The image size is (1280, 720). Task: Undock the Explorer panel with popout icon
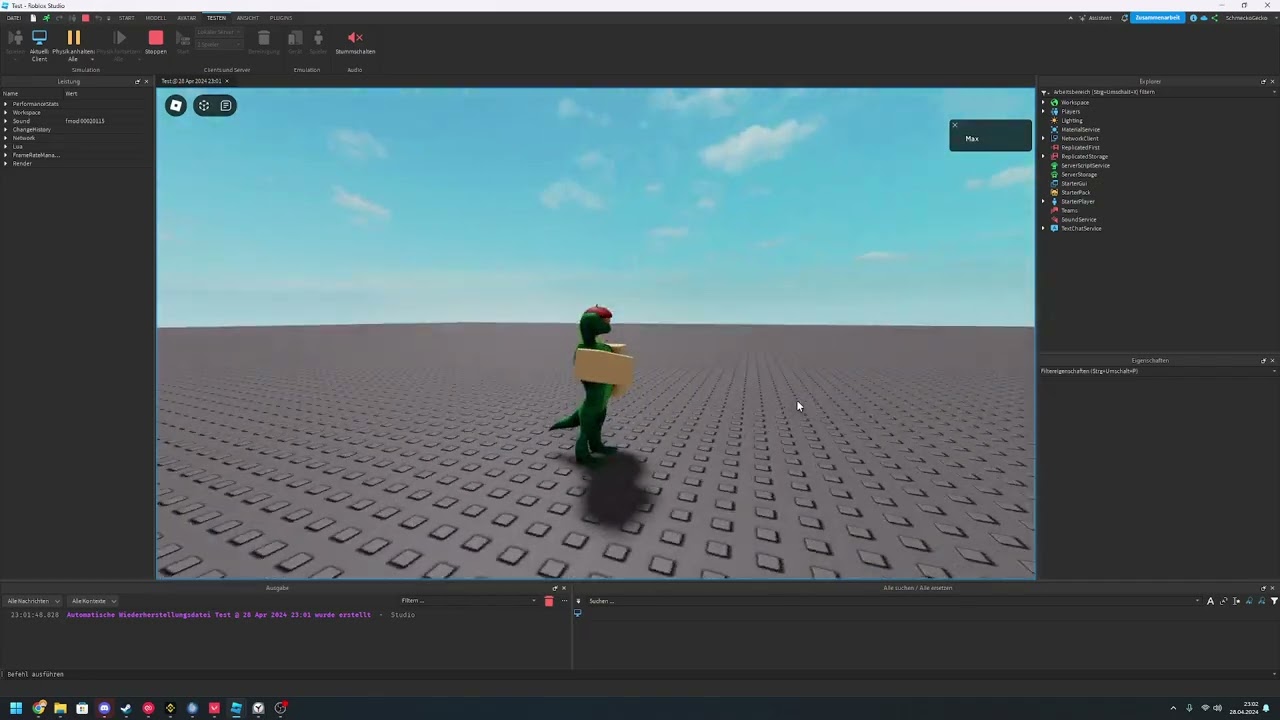tap(1263, 82)
